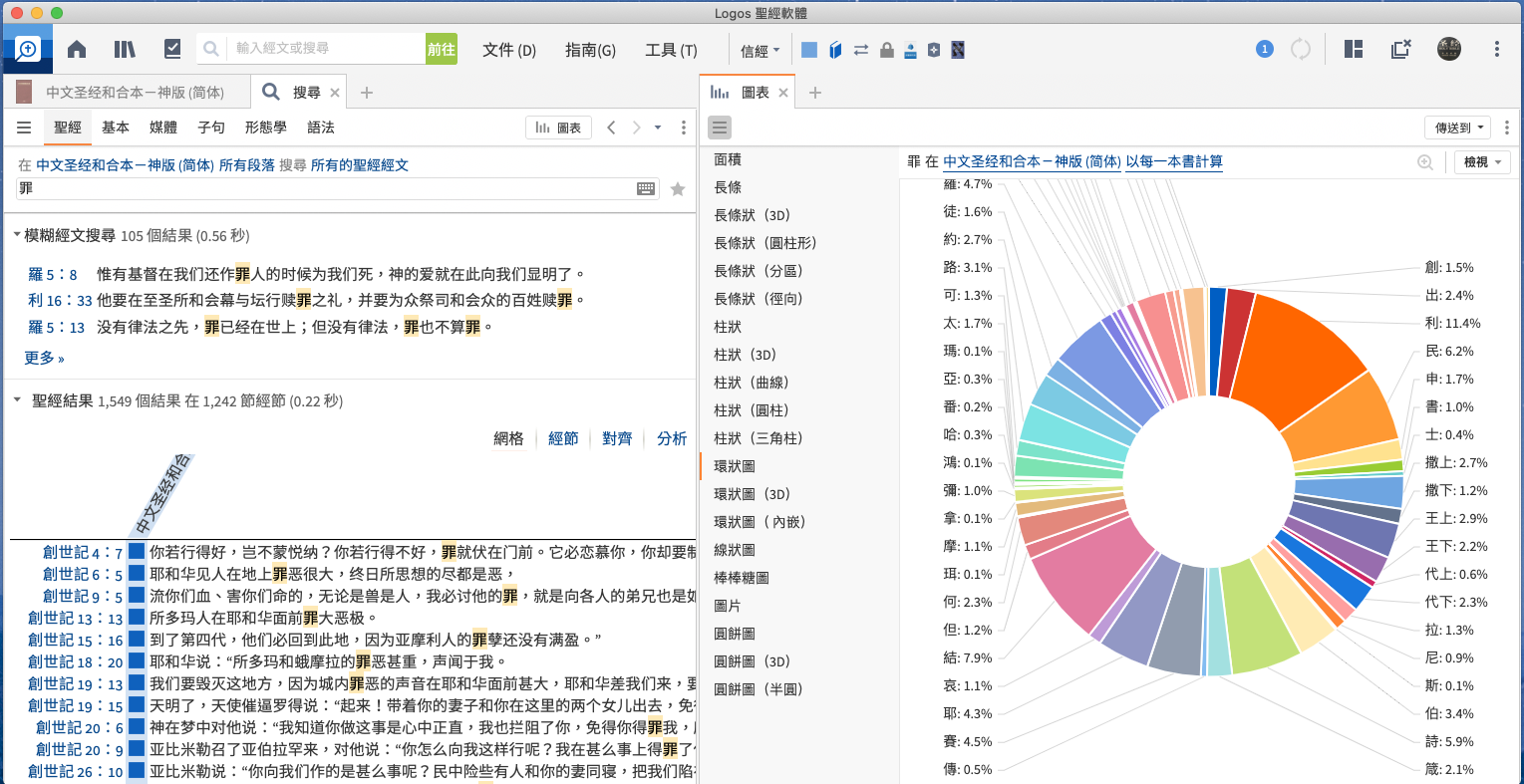Open the 傳送到 dropdown
Image resolution: width=1524 pixels, height=784 pixels.
1457,128
